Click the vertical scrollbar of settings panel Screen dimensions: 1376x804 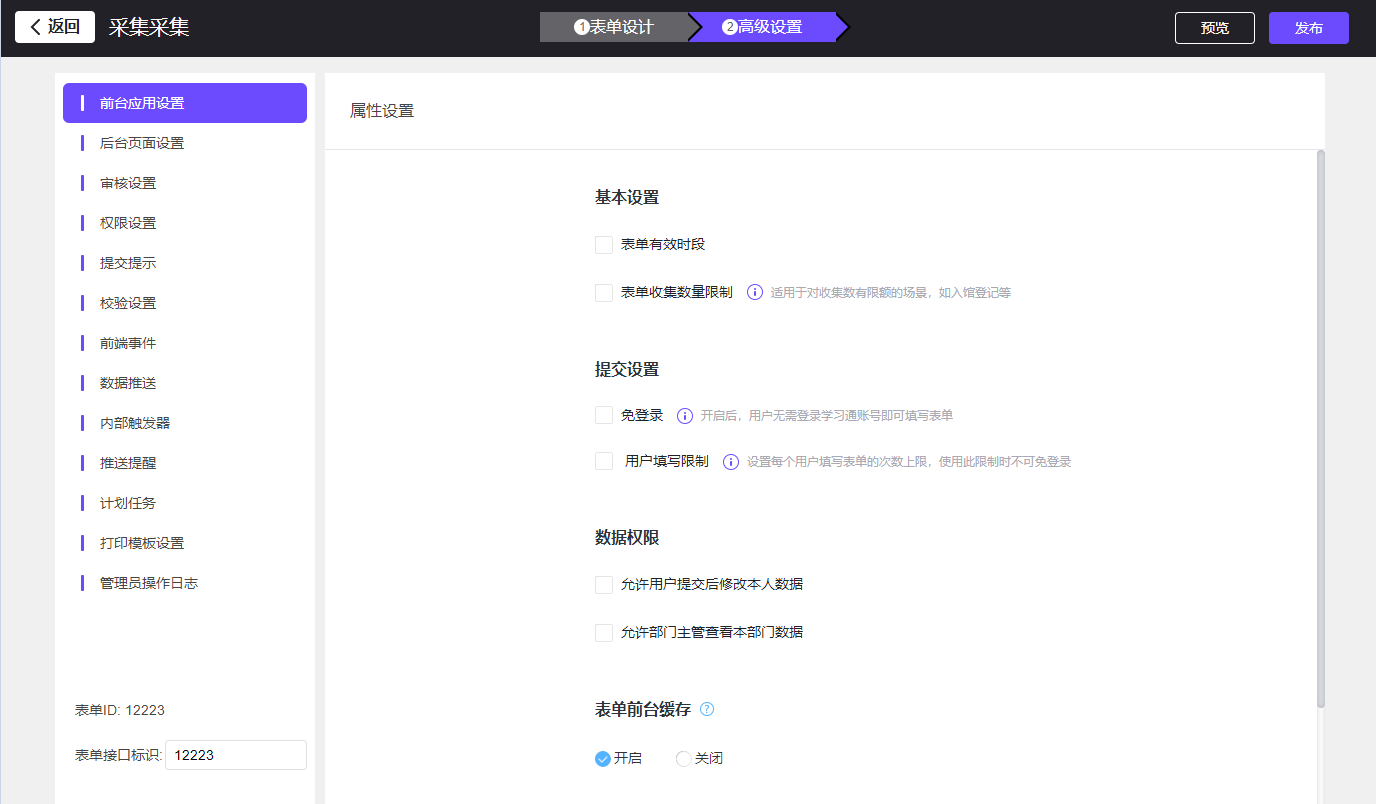1321,430
